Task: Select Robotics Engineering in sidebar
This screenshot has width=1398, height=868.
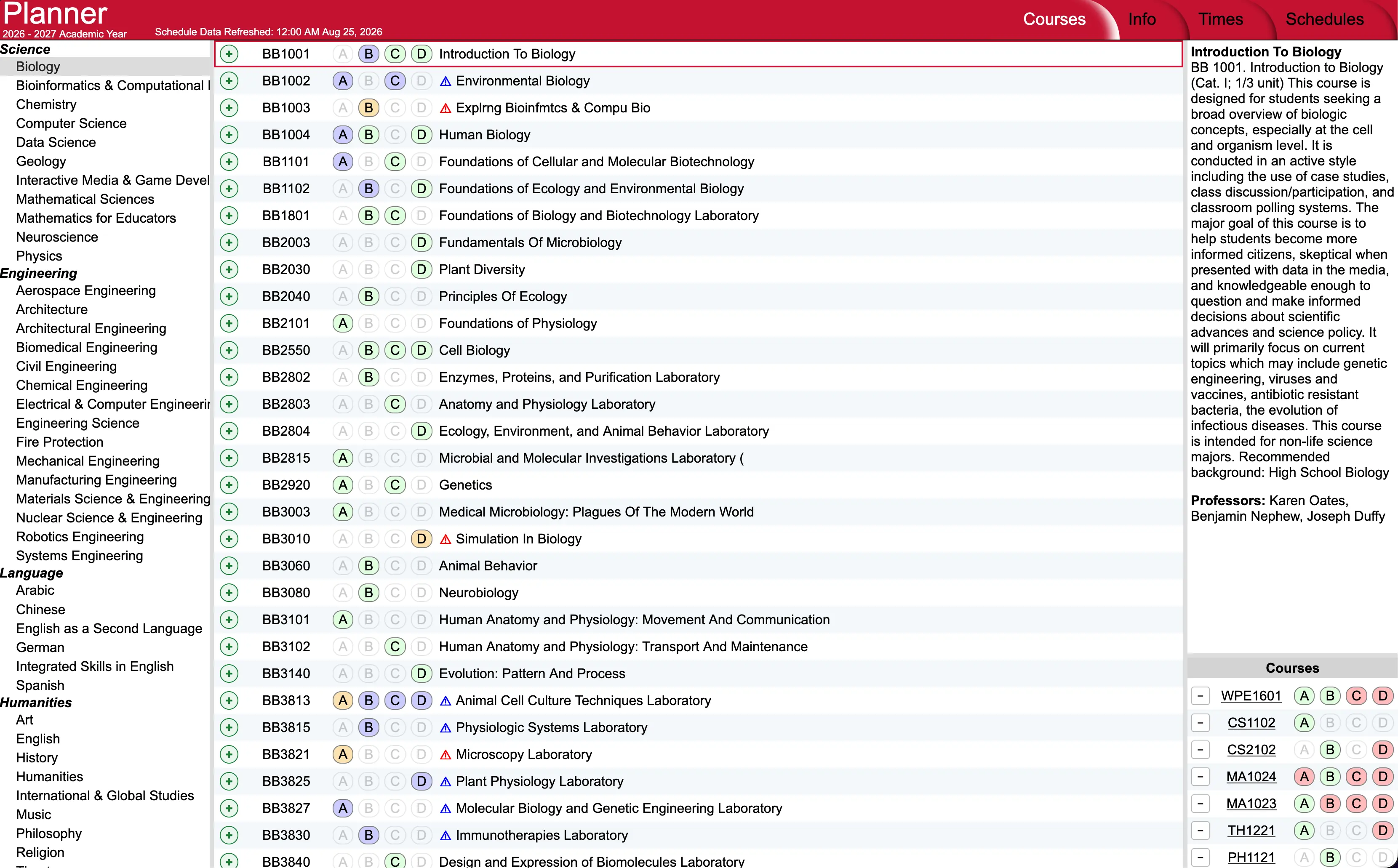Action: [80, 537]
